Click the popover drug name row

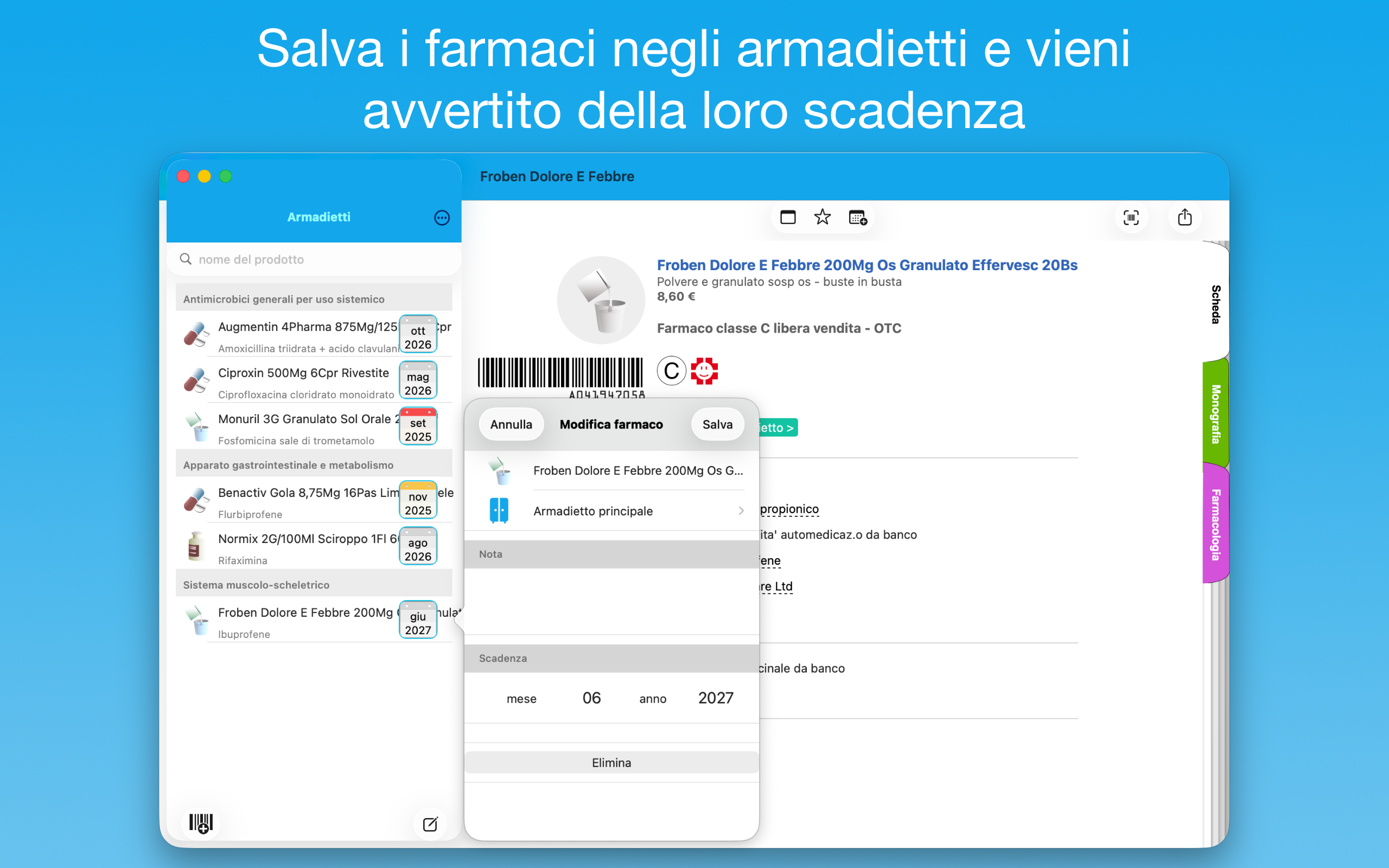coord(611,471)
